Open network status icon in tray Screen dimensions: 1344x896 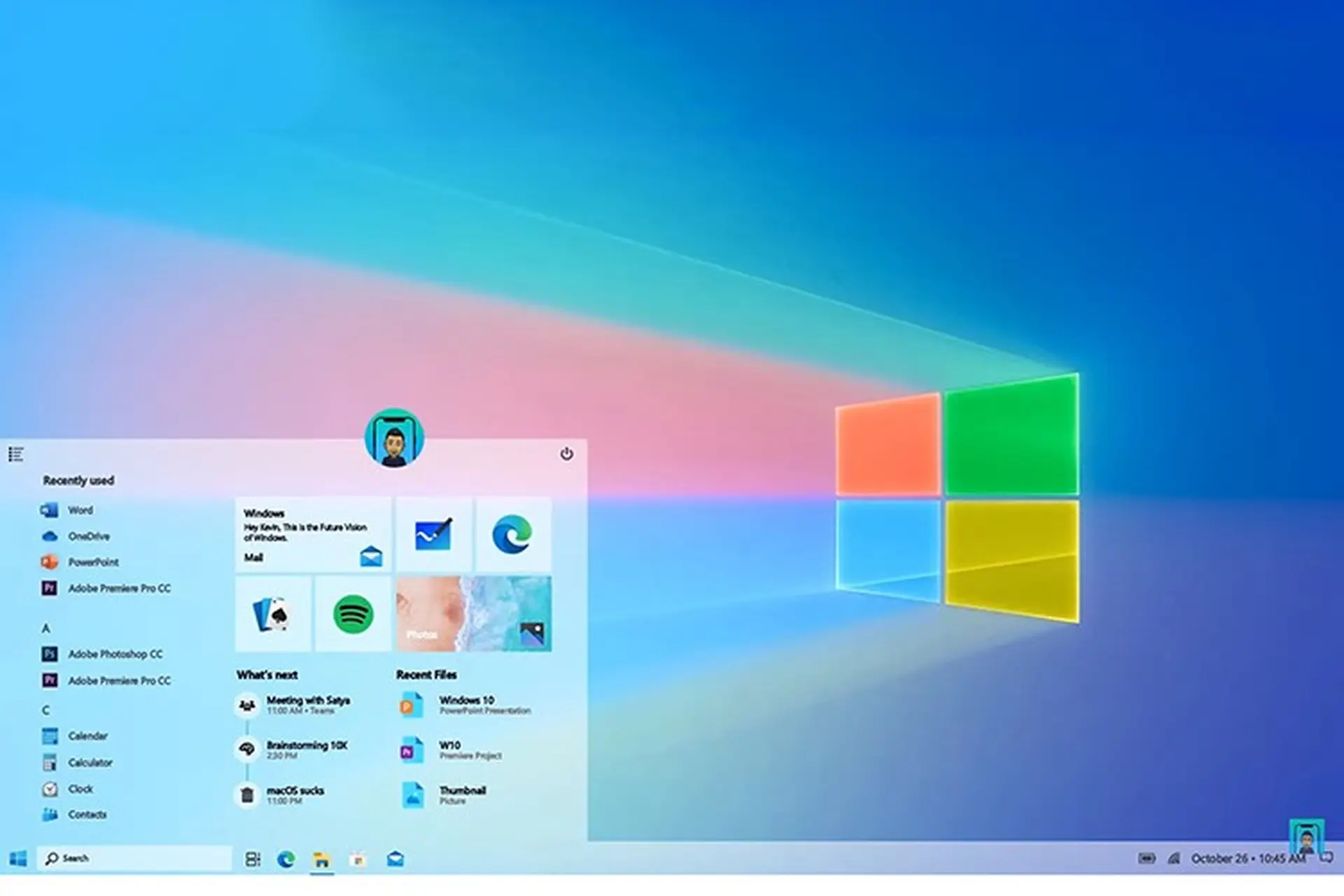pyautogui.click(x=1174, y=858)
